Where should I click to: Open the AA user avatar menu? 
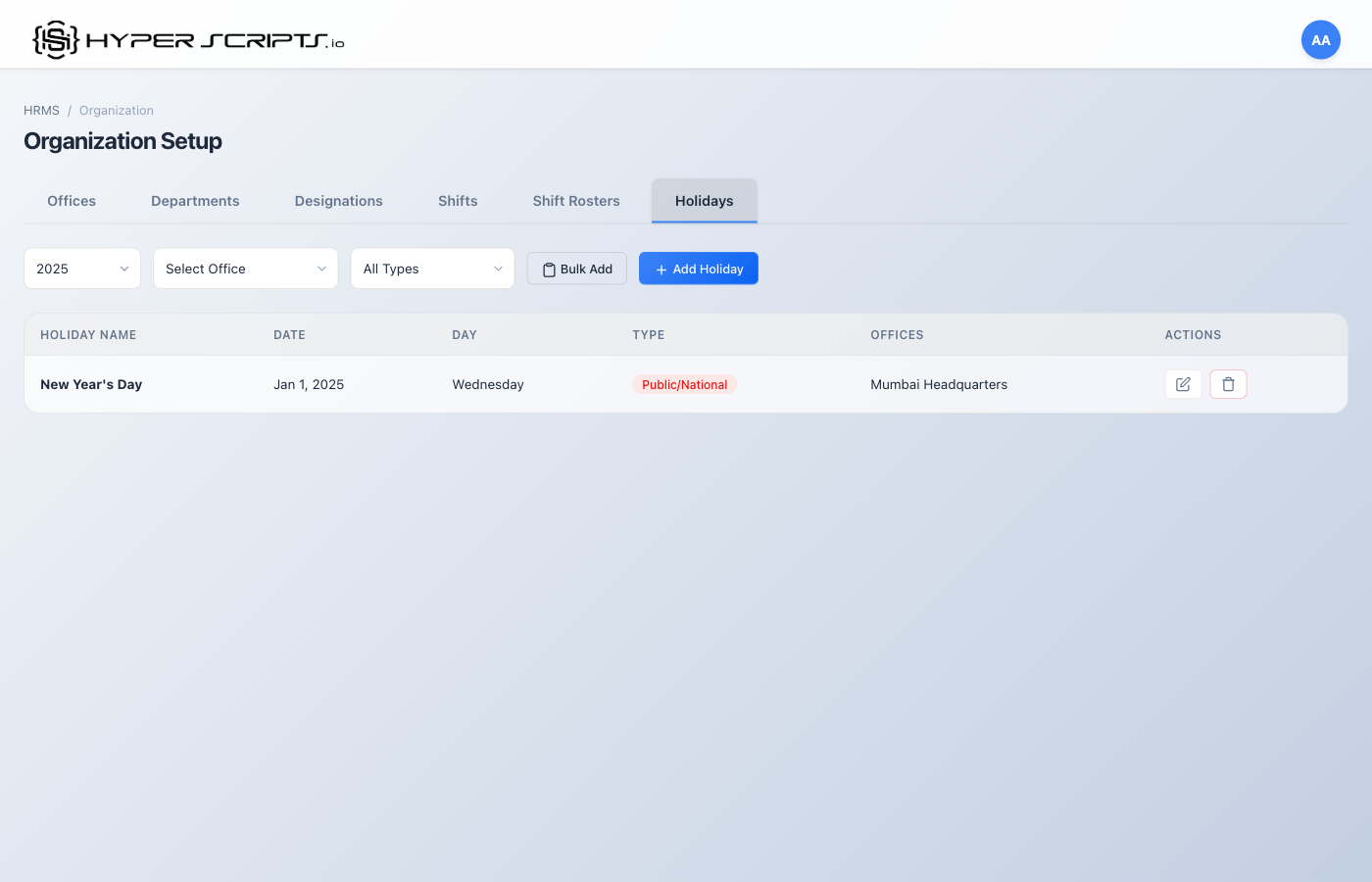(1320, 40)
